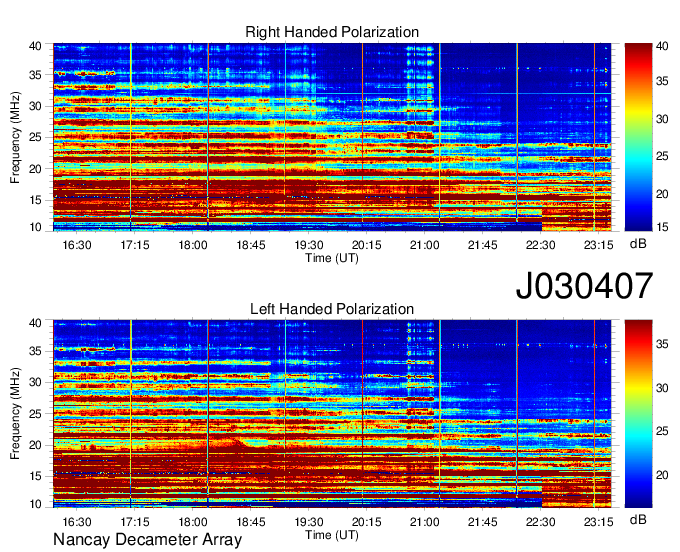Click the 30 dB tick of bottom color bar
Viewport: 680px width, 552px height.
click(x=662, y=388)
